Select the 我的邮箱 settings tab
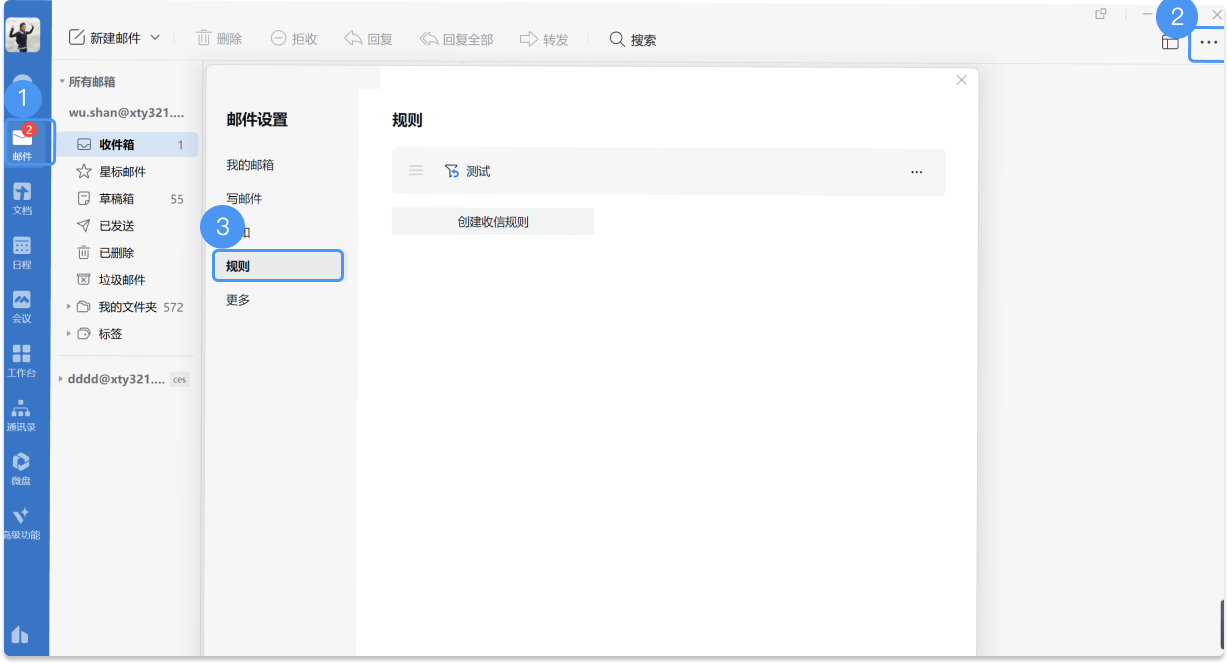Viewport: 1228px width, 664px height. pyautogui.click(x=250, y=164)
